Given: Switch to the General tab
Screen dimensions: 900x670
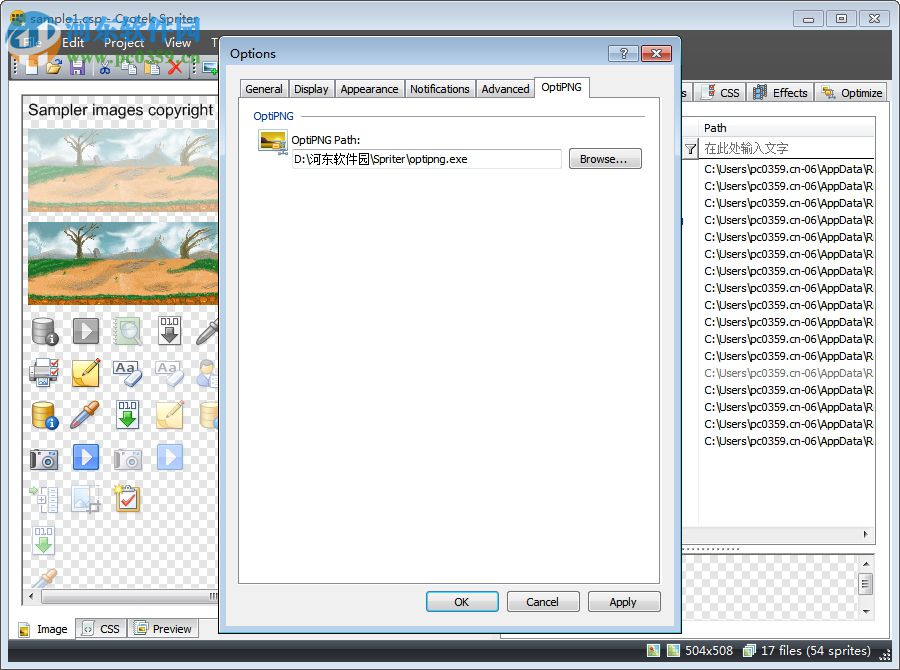Looking at the screenshot, I should (x=264, y=89).
